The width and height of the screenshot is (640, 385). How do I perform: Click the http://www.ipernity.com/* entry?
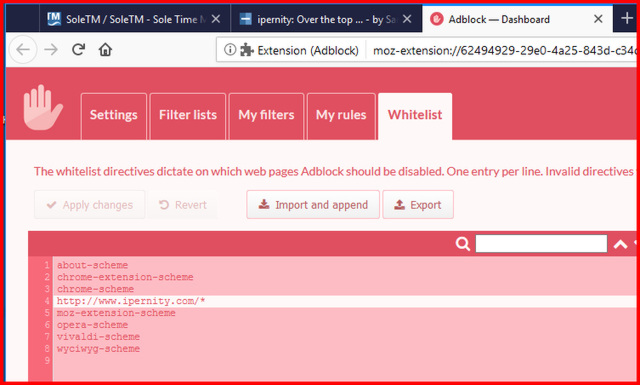131,301
